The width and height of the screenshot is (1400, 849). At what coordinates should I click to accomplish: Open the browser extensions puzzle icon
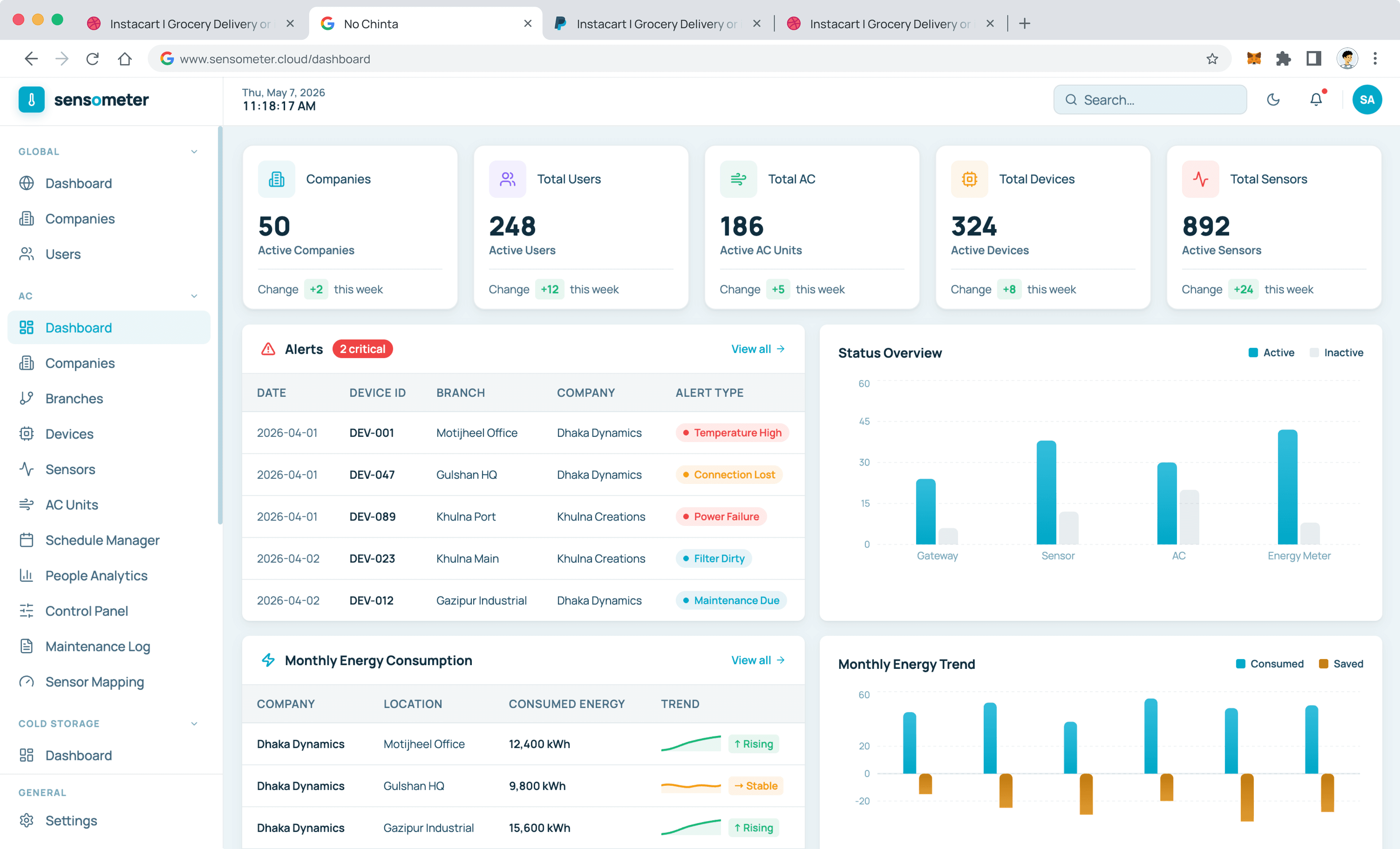tap(1283, 58)
